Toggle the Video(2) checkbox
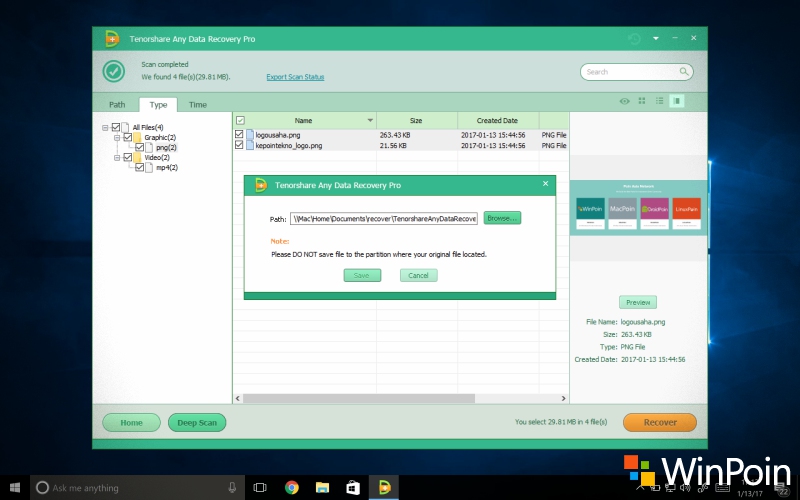This screenshot has height=500, width=800. click(128, 157)
